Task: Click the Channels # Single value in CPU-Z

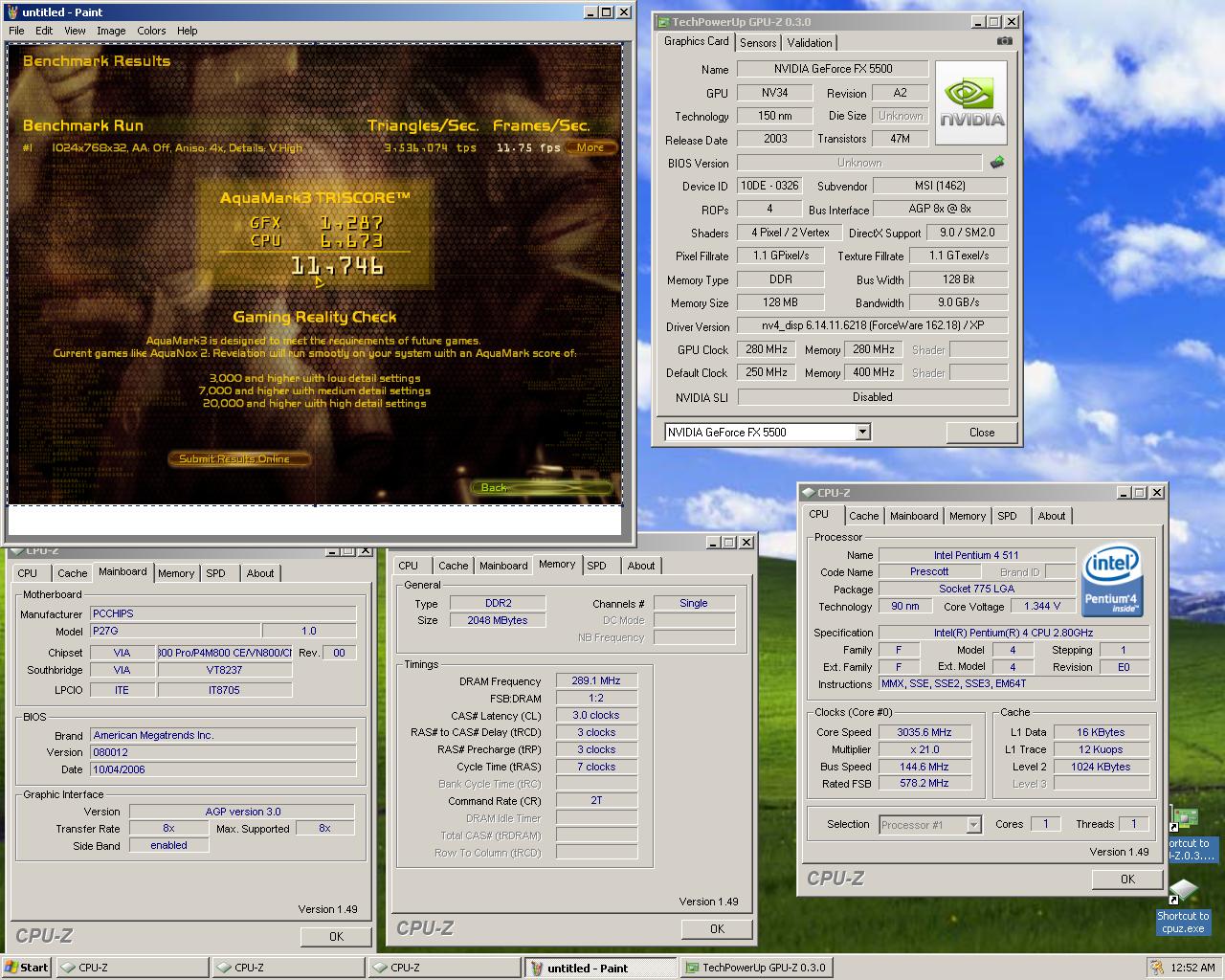Action: [x=694, y=604]
